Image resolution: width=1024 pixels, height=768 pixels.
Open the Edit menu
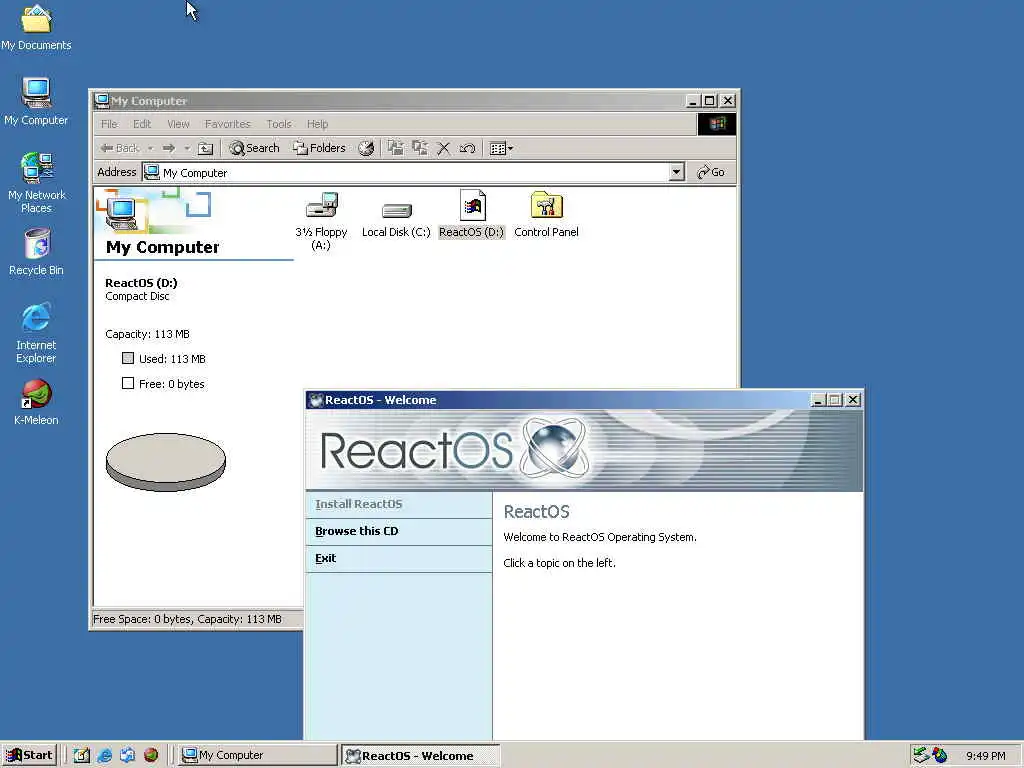[x=142, y=124]
